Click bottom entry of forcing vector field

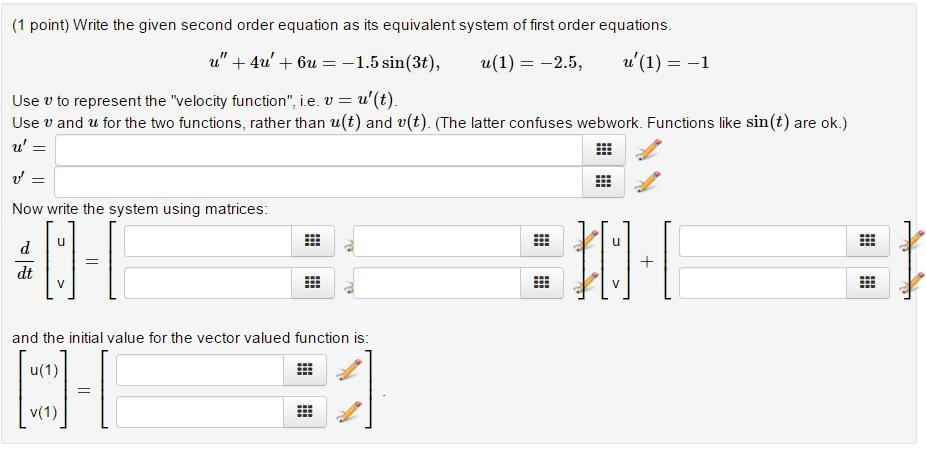[763, 283]
